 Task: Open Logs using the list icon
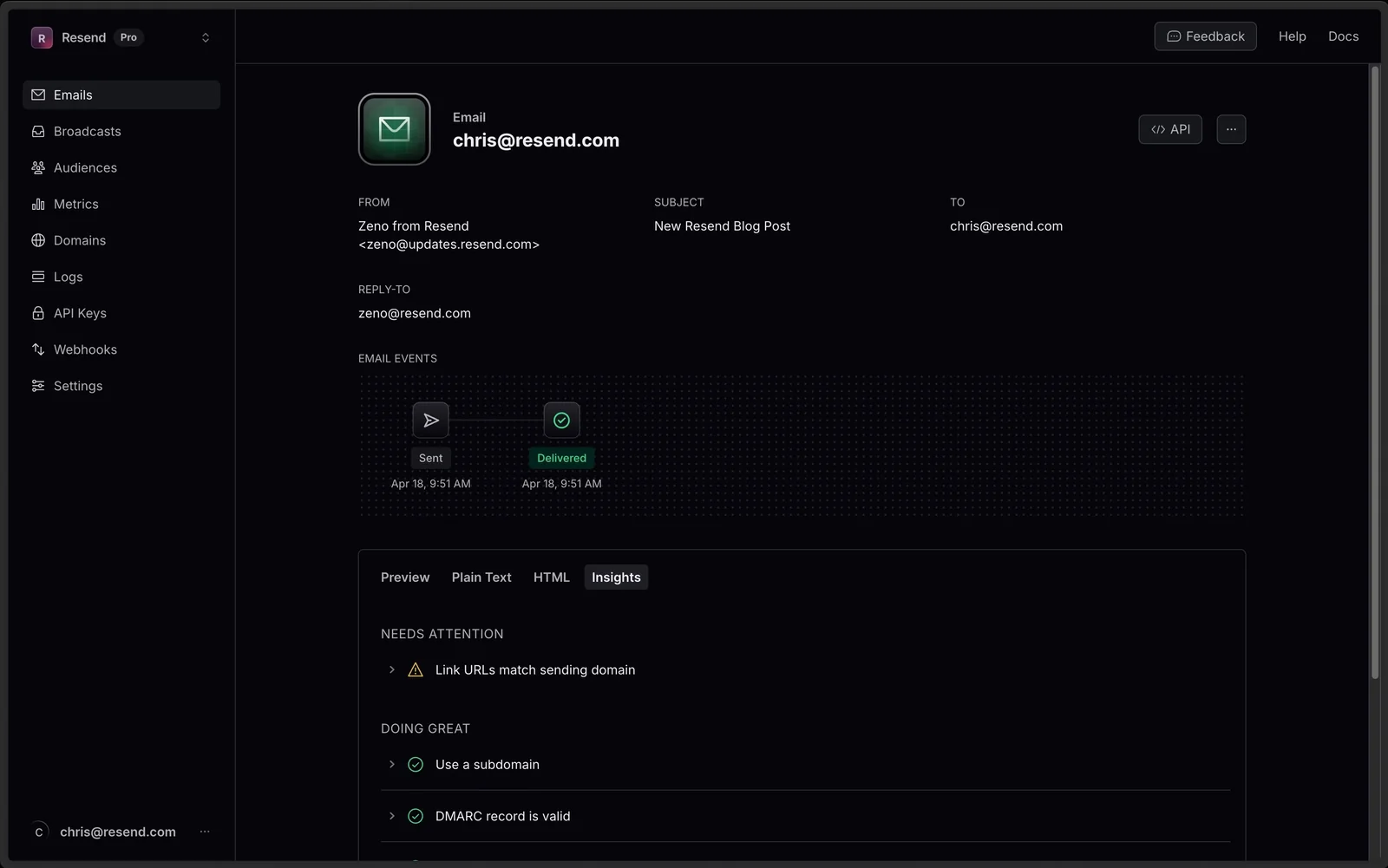pyautogui.click(x=38, y=277)
